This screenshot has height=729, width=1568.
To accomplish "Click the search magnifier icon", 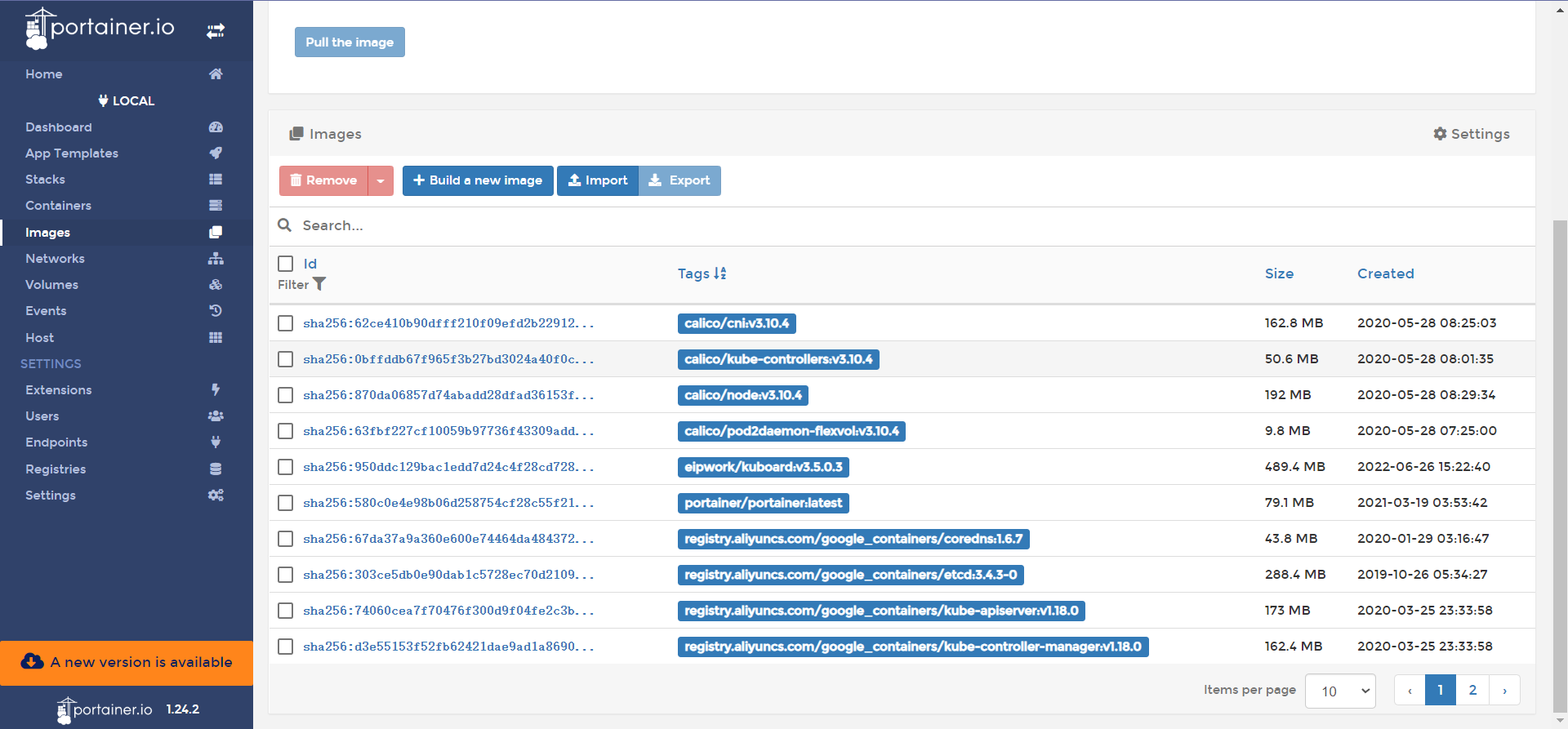I will pyautogui.click(x=285, y=225).
